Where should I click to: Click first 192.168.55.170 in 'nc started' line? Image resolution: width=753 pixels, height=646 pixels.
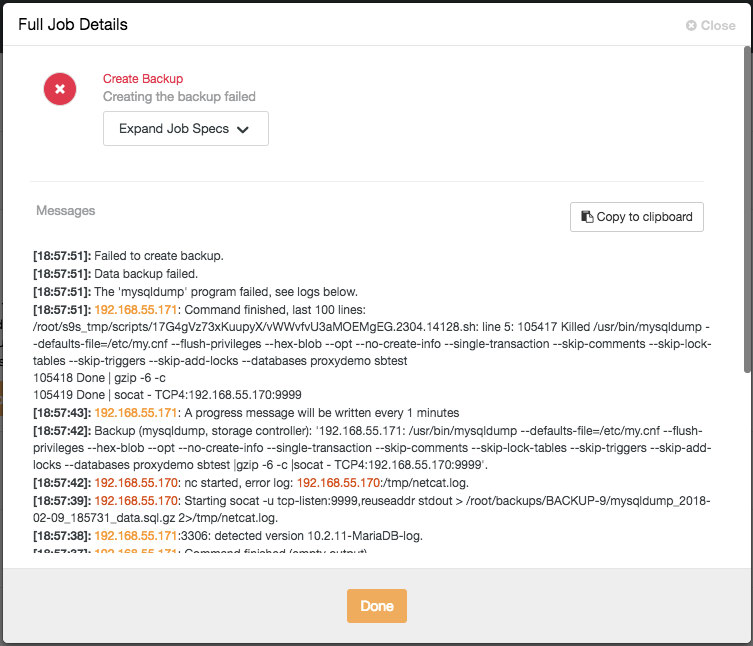pyautogui.click(x=136, y=483)
